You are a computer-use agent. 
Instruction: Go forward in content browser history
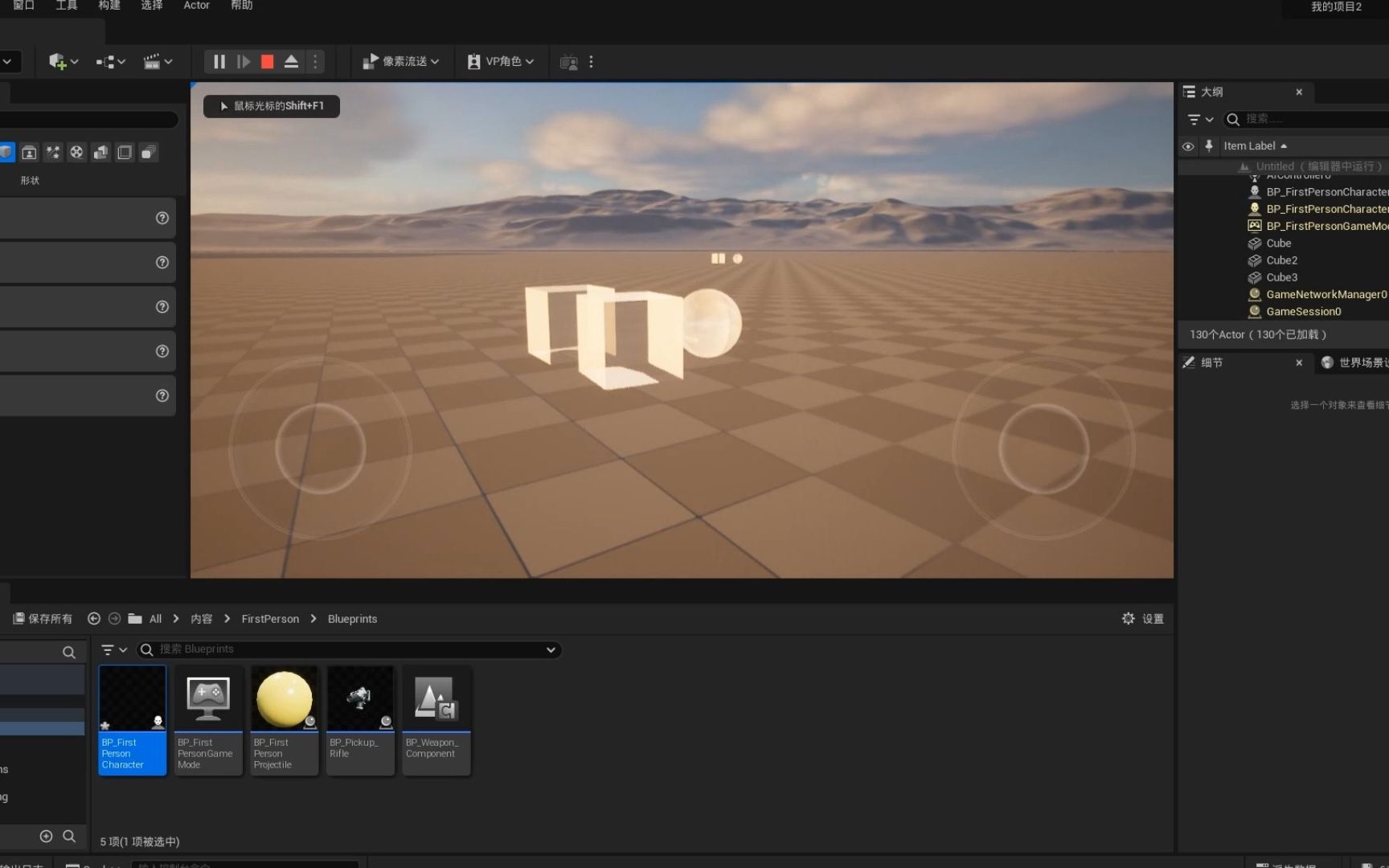pos(114,619)
